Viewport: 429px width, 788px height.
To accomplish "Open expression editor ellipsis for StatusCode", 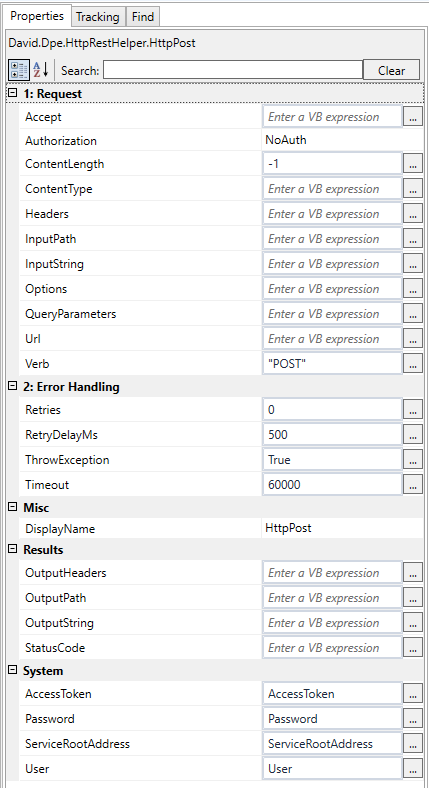I will 412,648.
